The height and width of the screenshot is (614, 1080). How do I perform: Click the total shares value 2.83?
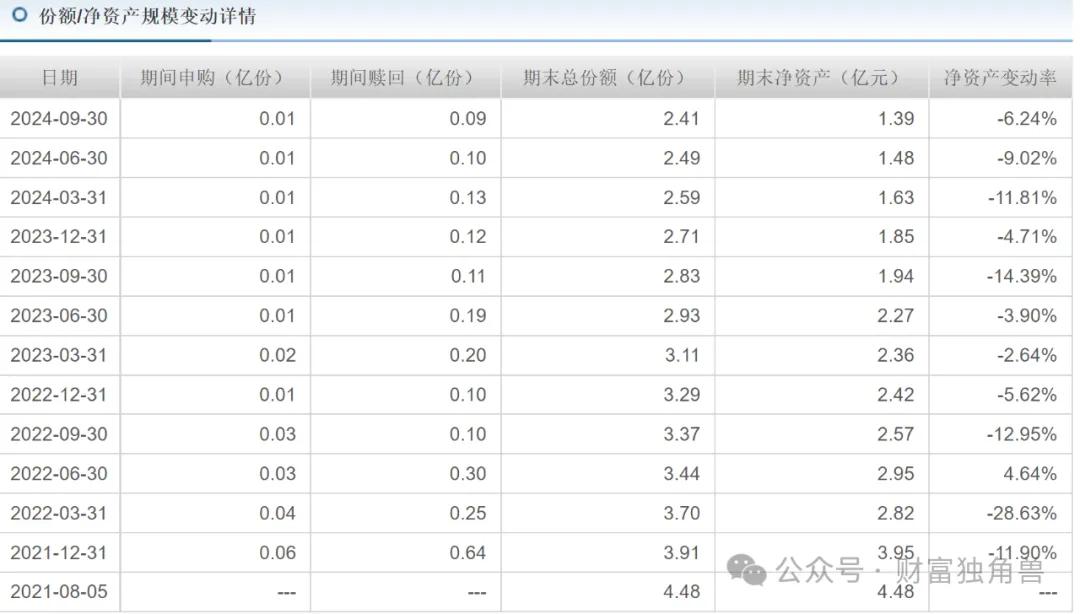tap(682, 276)
